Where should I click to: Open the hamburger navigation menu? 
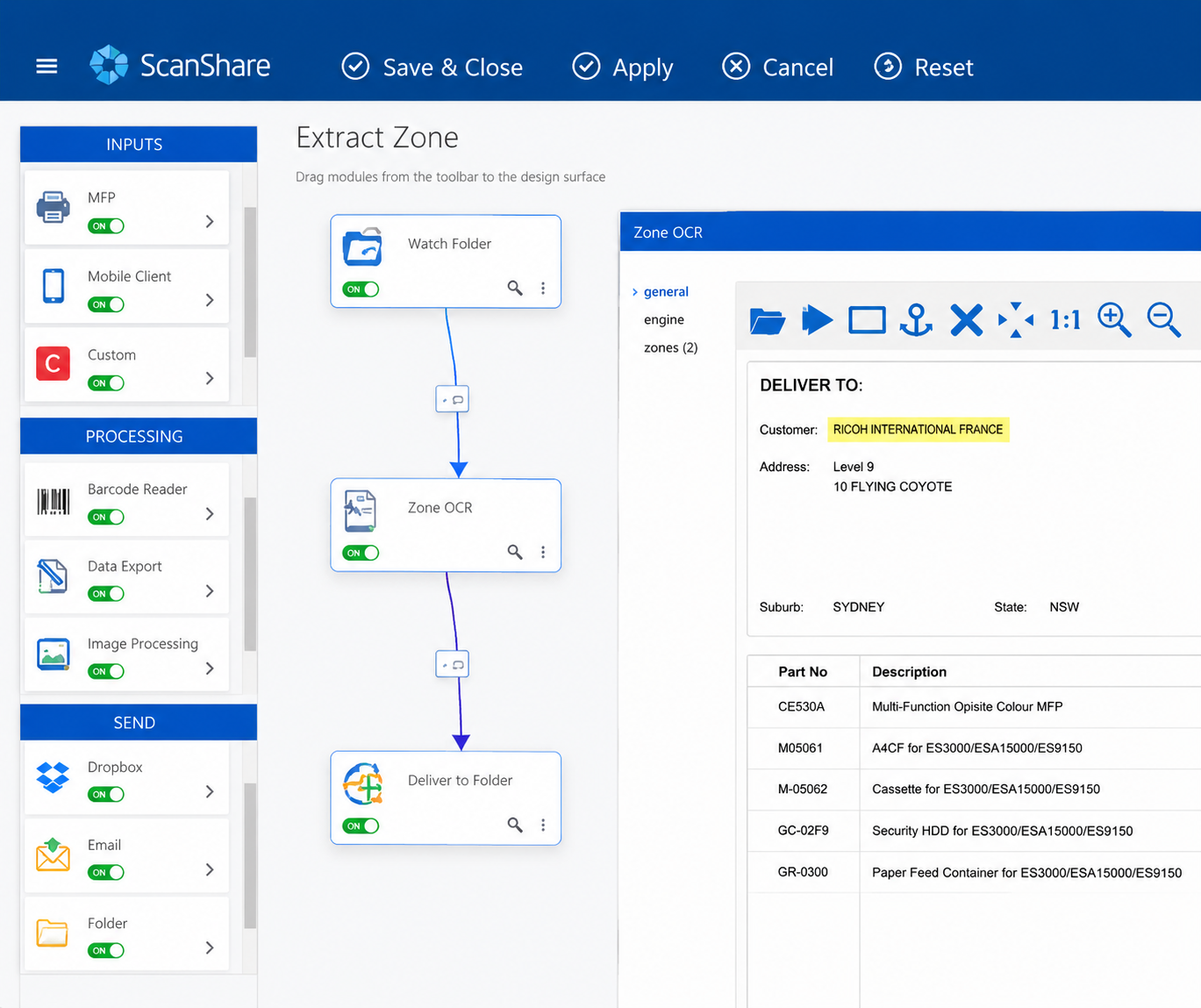point(46,67)
